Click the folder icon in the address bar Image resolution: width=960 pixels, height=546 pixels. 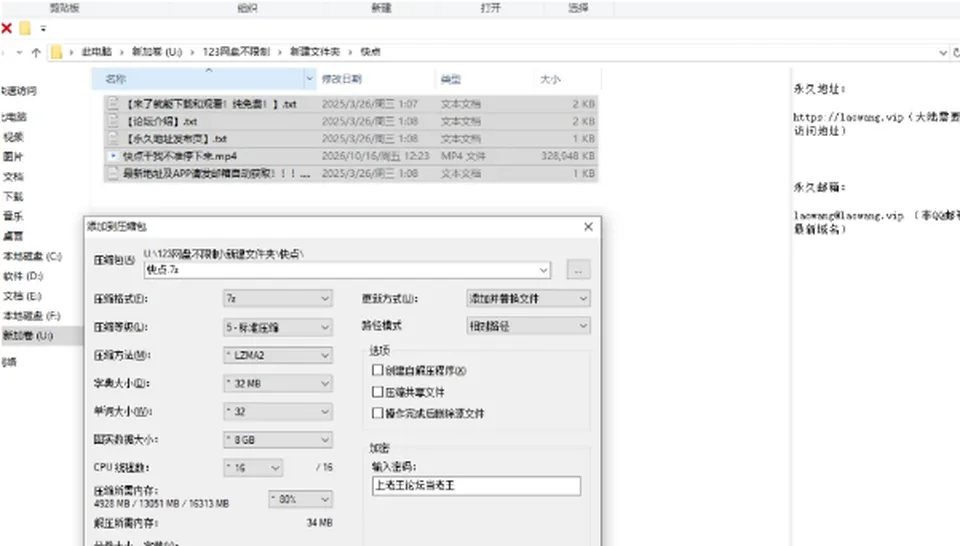56,52
